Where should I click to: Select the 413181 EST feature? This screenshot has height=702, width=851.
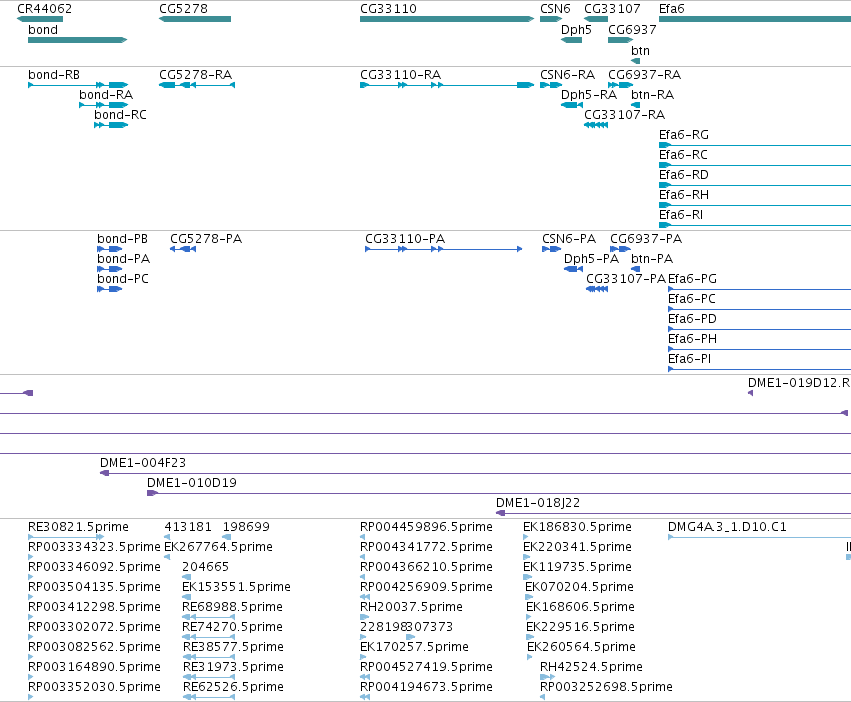point(167,537)
